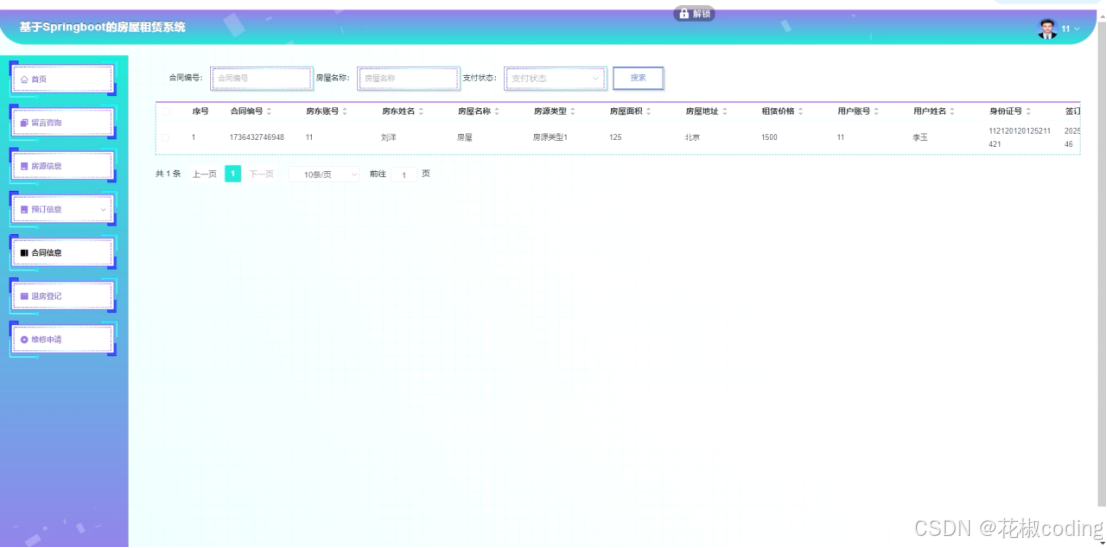The width and height of the screenshot is (1107, 548).
Task: Click the landlord name cell 刘洋
Action: (388, 138)
